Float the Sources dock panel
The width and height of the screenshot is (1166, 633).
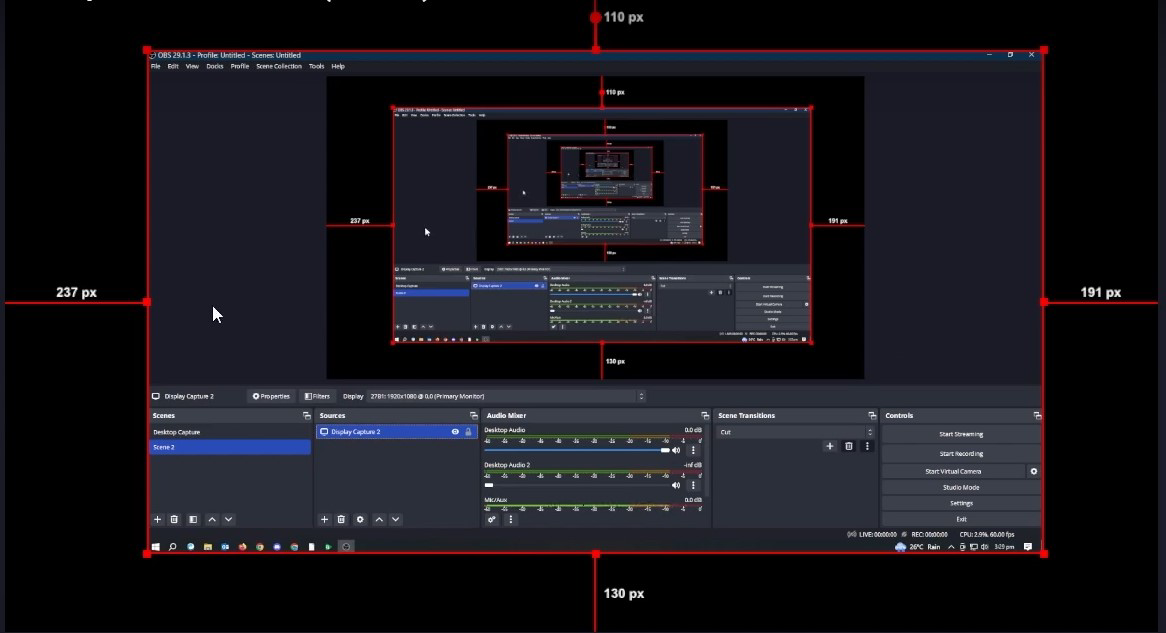pos(474,416)
